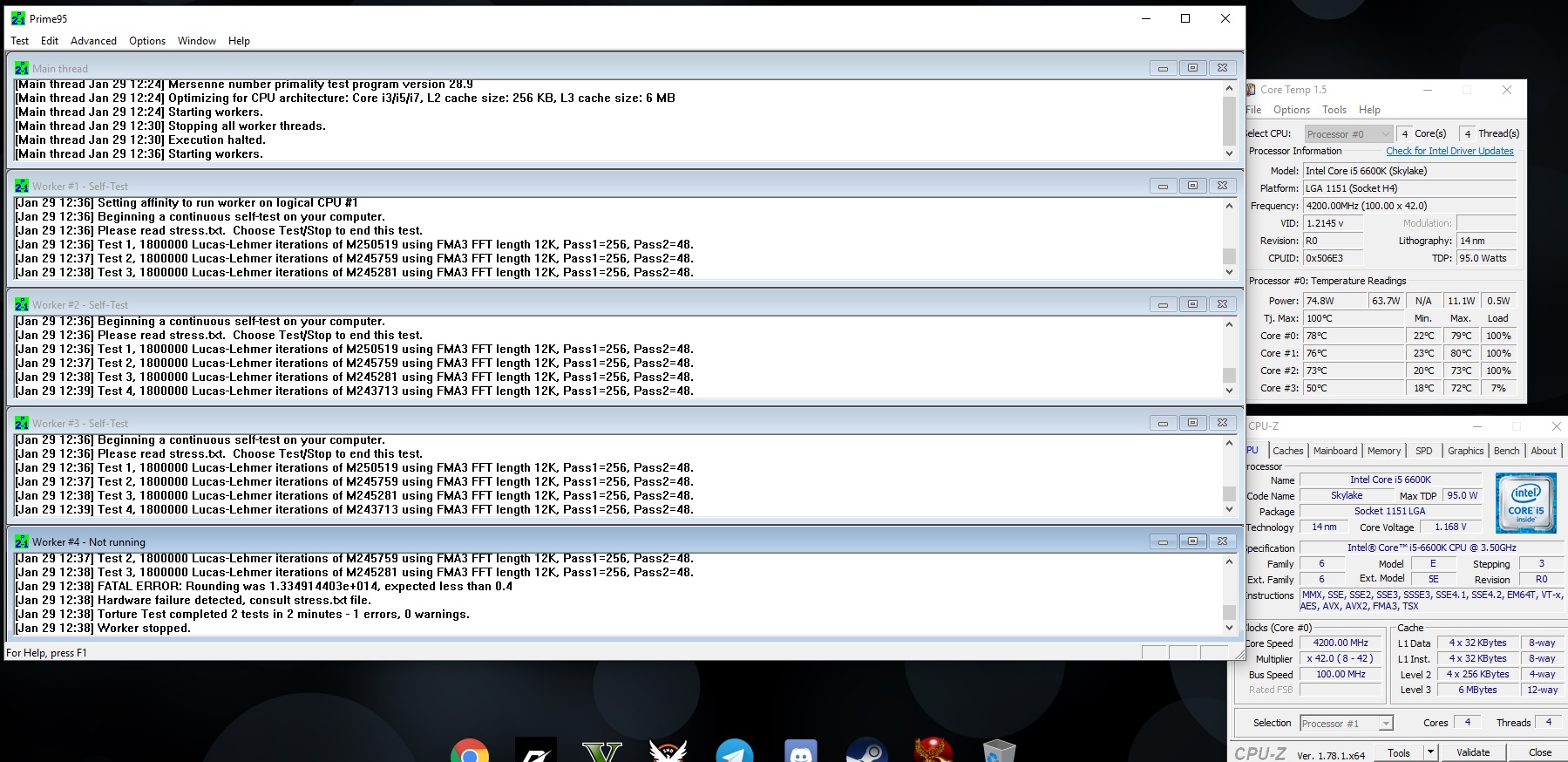
Task: Close the Worker #2 child window
Action: click(1222, 304)
